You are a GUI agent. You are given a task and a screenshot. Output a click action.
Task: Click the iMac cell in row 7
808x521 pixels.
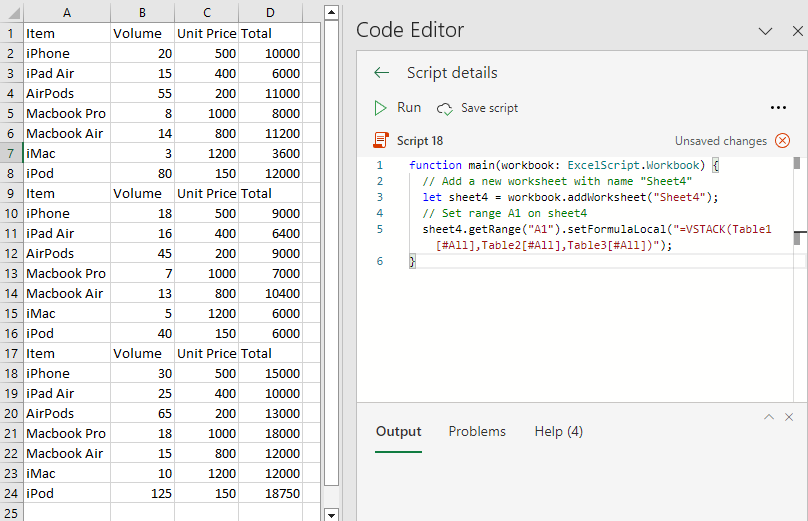pos(67,154)
